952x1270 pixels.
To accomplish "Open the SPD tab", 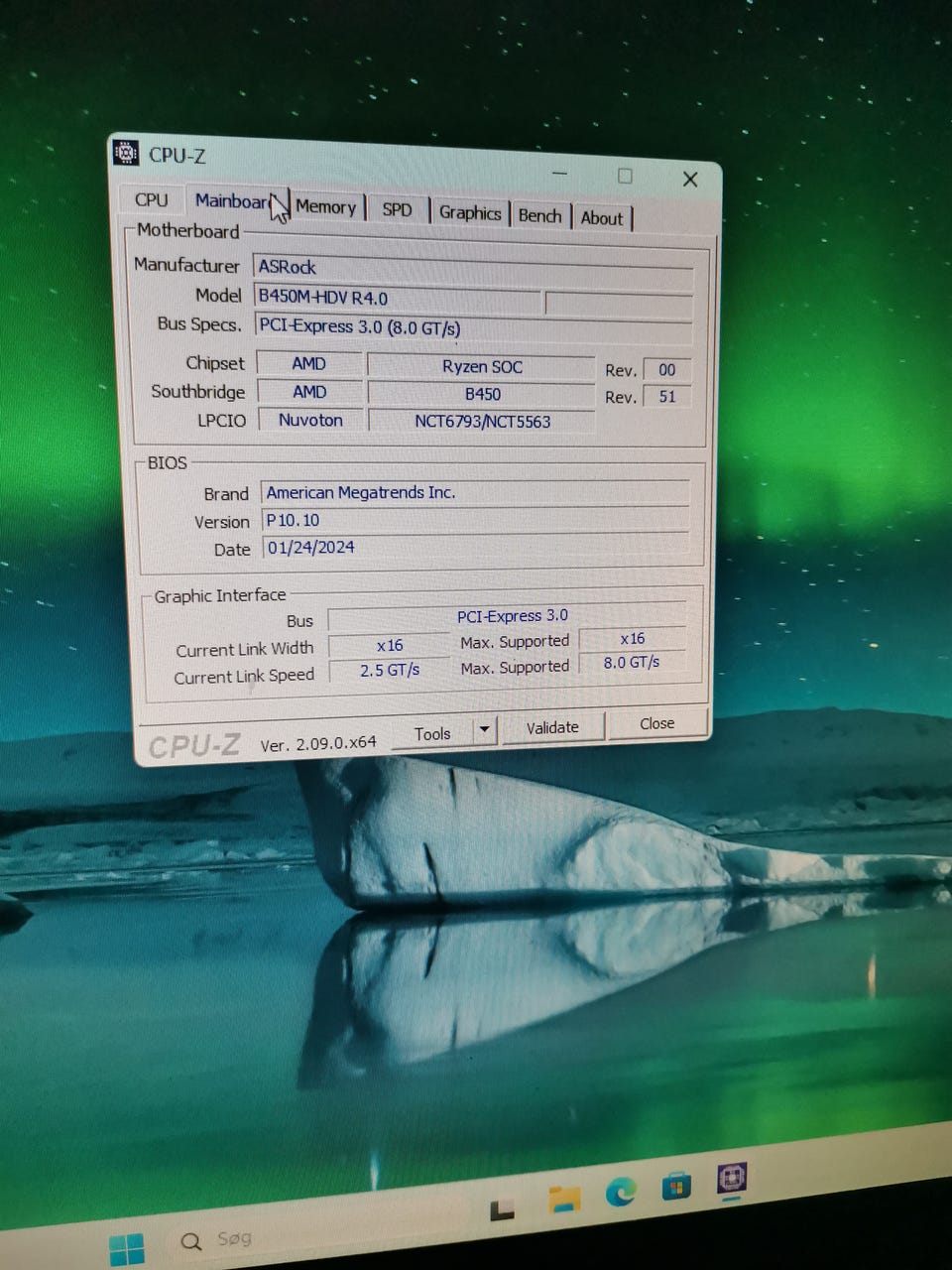I will pos(397,209).
